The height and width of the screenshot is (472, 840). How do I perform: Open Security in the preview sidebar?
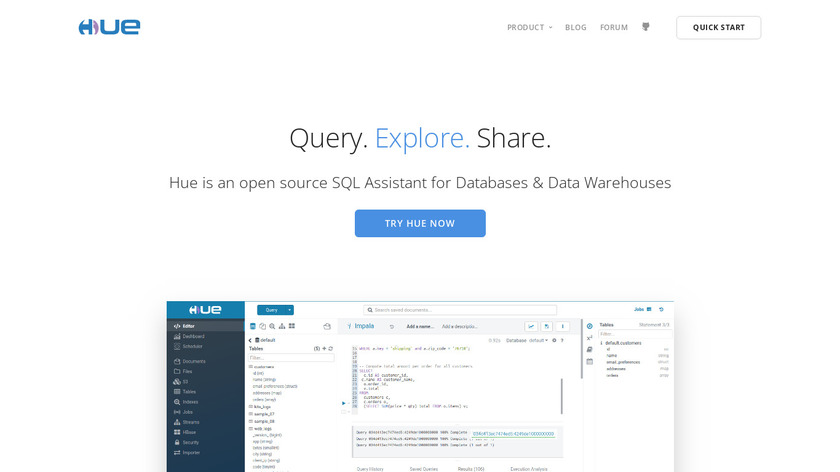186,443
